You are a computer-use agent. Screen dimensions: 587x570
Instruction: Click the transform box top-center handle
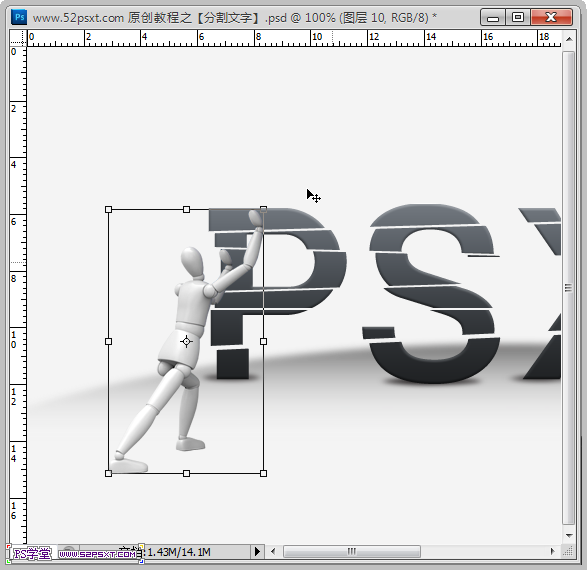tap(186, 210)
